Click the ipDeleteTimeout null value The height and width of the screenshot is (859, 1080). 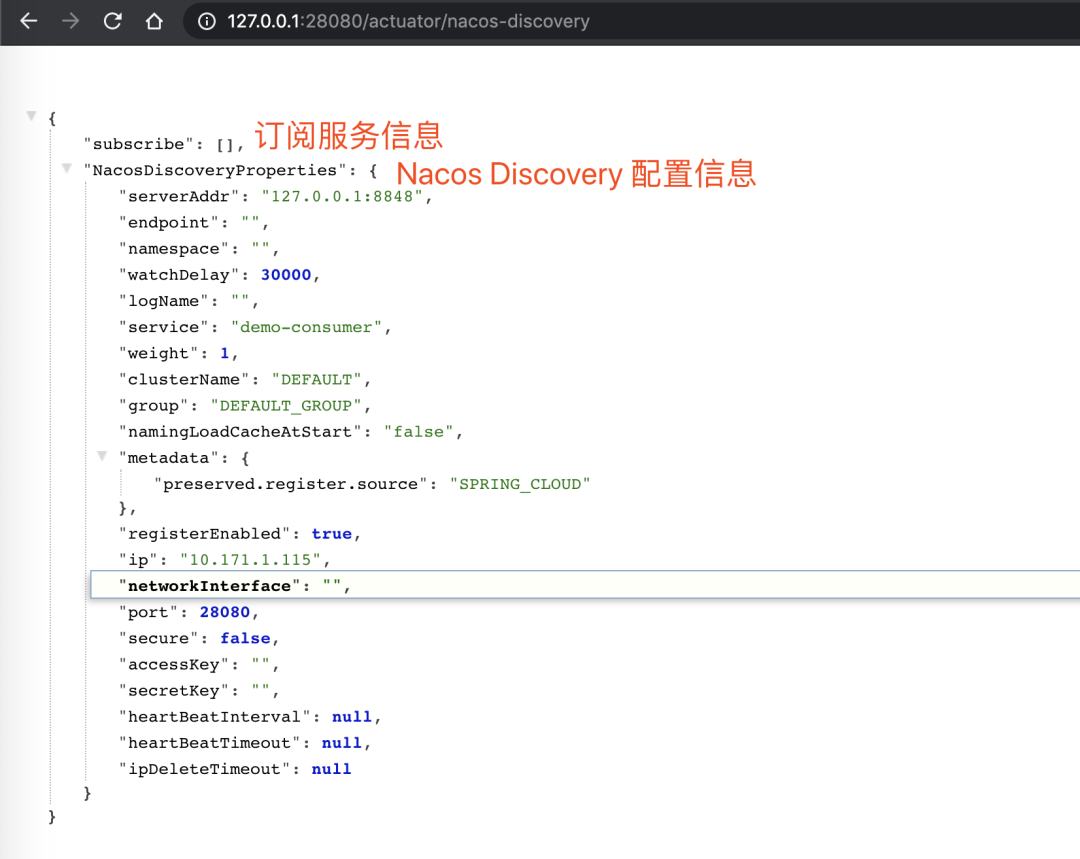pyautogui.click(x=331, y=769)
